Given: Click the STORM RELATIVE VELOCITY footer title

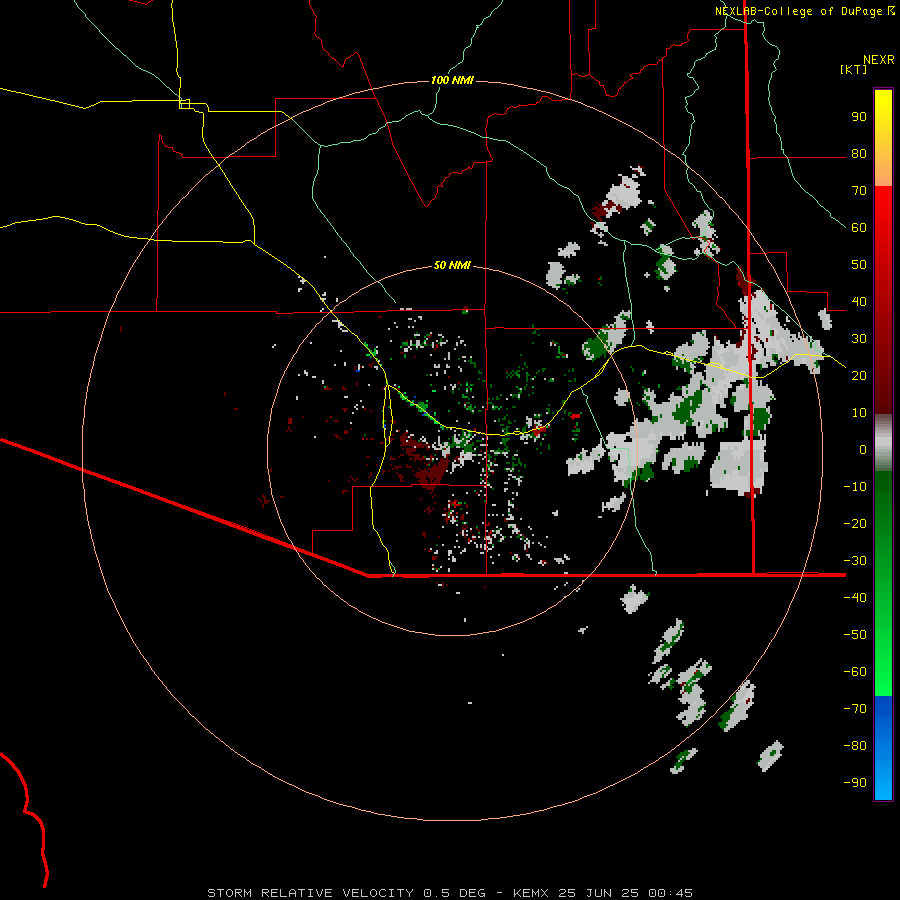Looking at the screenshot, I should 310,893.
